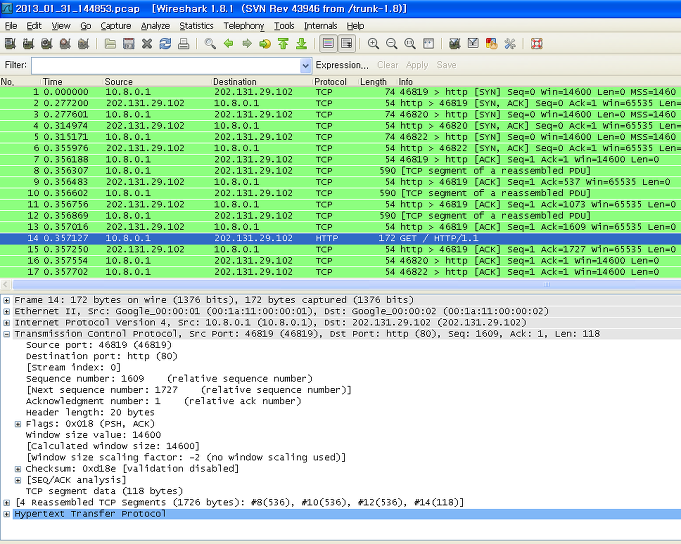Toggle packet list colorize button

point(328,43)
